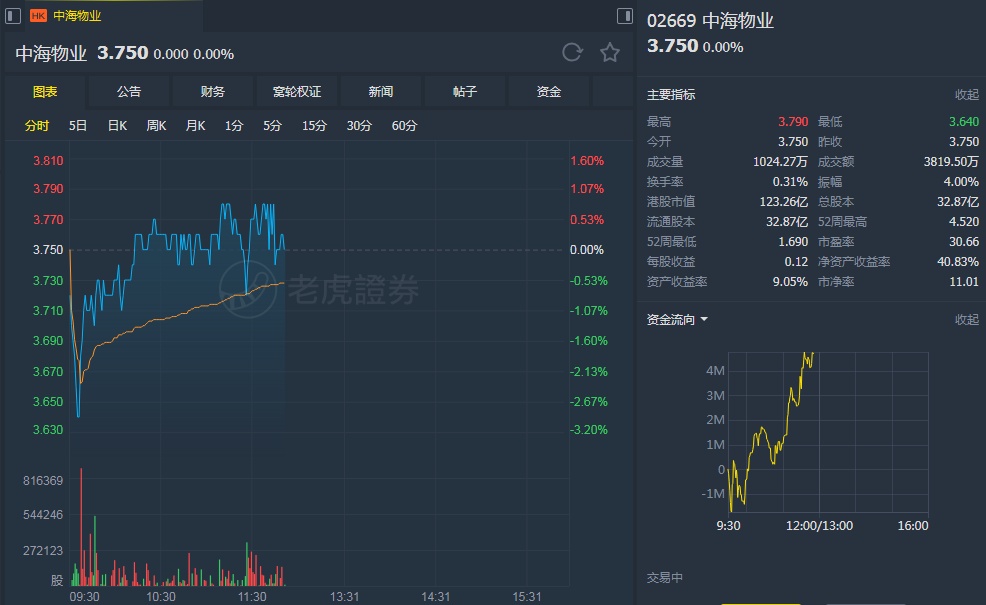Open the 资金 tab
This screenshot has height=605, width=986.
pos(549,92)
